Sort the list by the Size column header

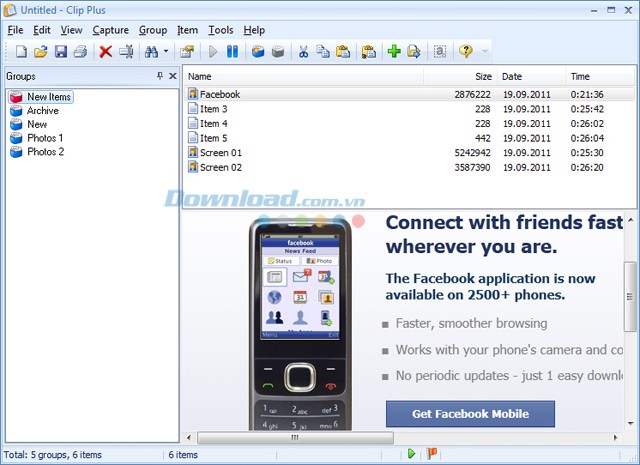point(459,76)
